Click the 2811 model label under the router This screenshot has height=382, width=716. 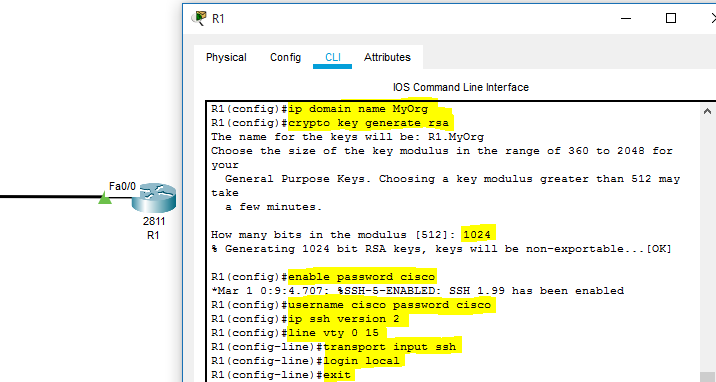point(154,221)
